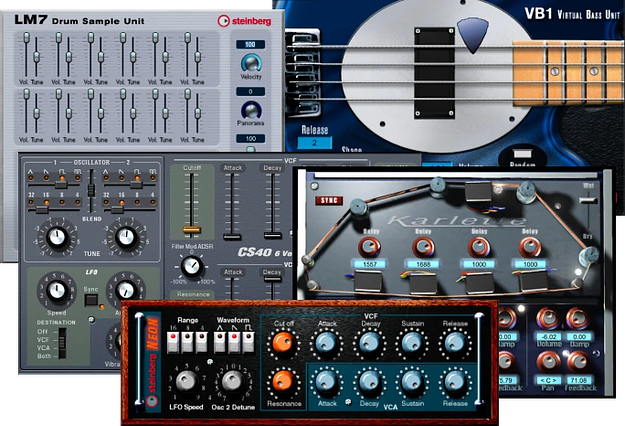Click CS40 Oscillator 2 octave range slider
Viewport: 625px width, 426px height.
(x=117, y=210)
